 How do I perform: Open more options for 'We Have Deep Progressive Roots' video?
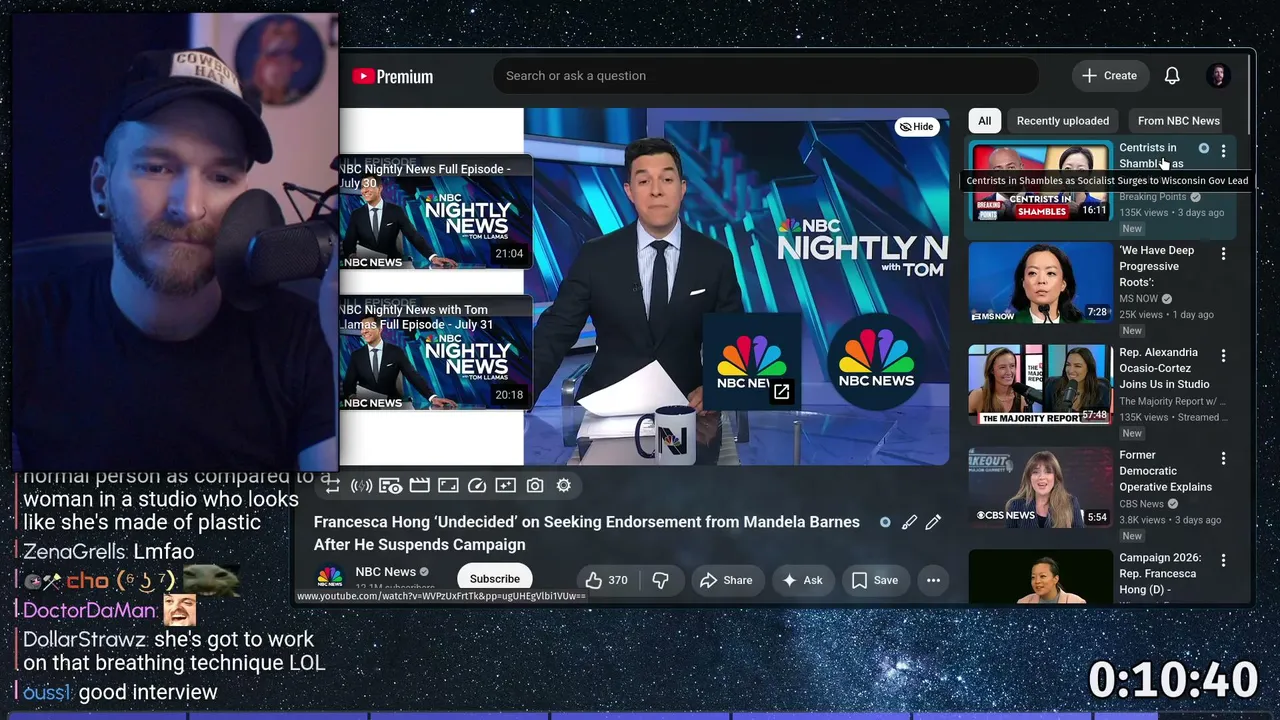[x=1223, y=254]
